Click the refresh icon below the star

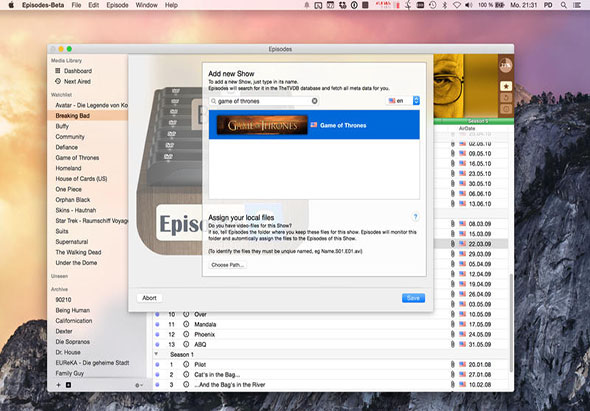point(506,98)
